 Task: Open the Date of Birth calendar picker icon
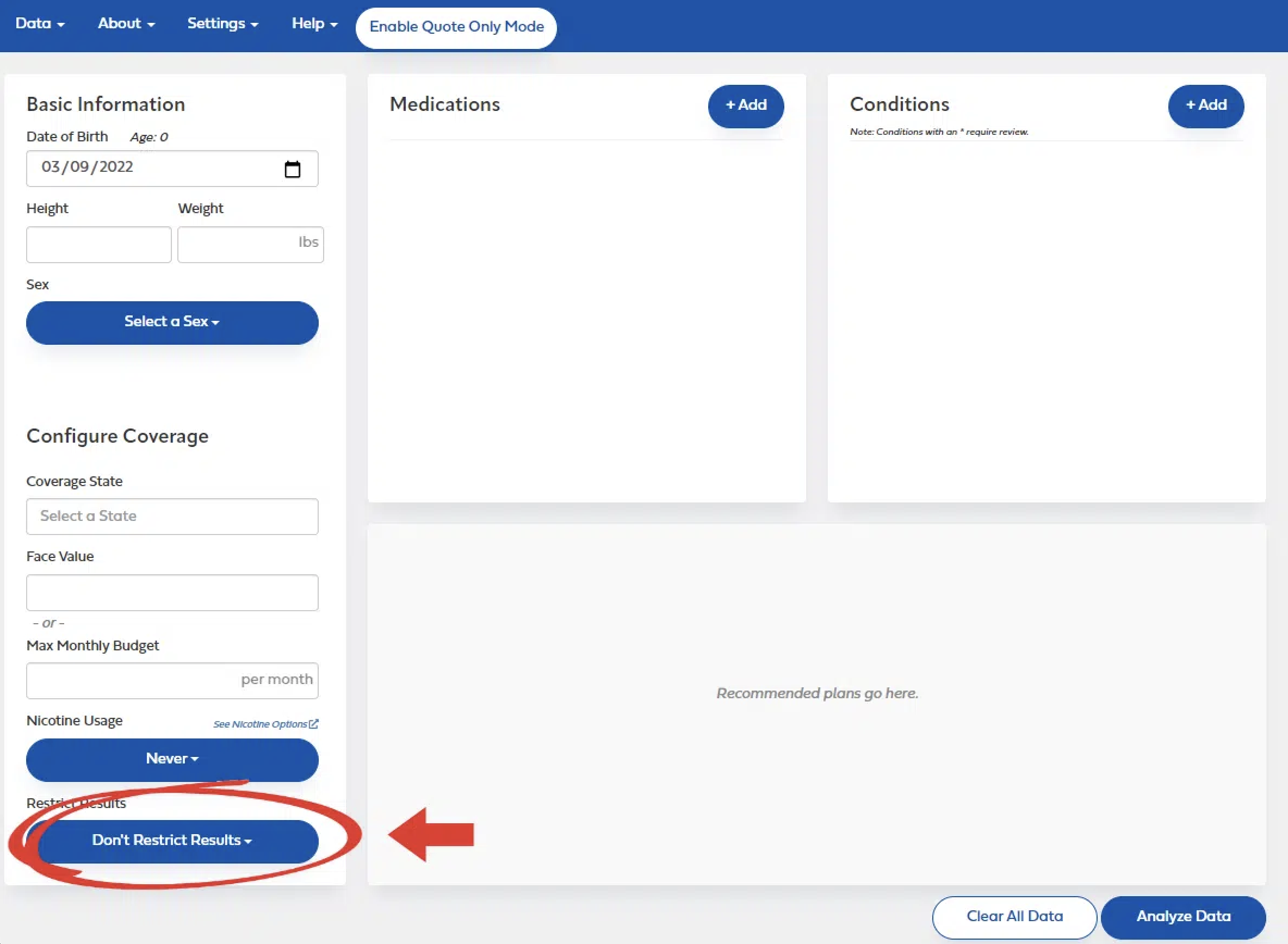point(292,169)
